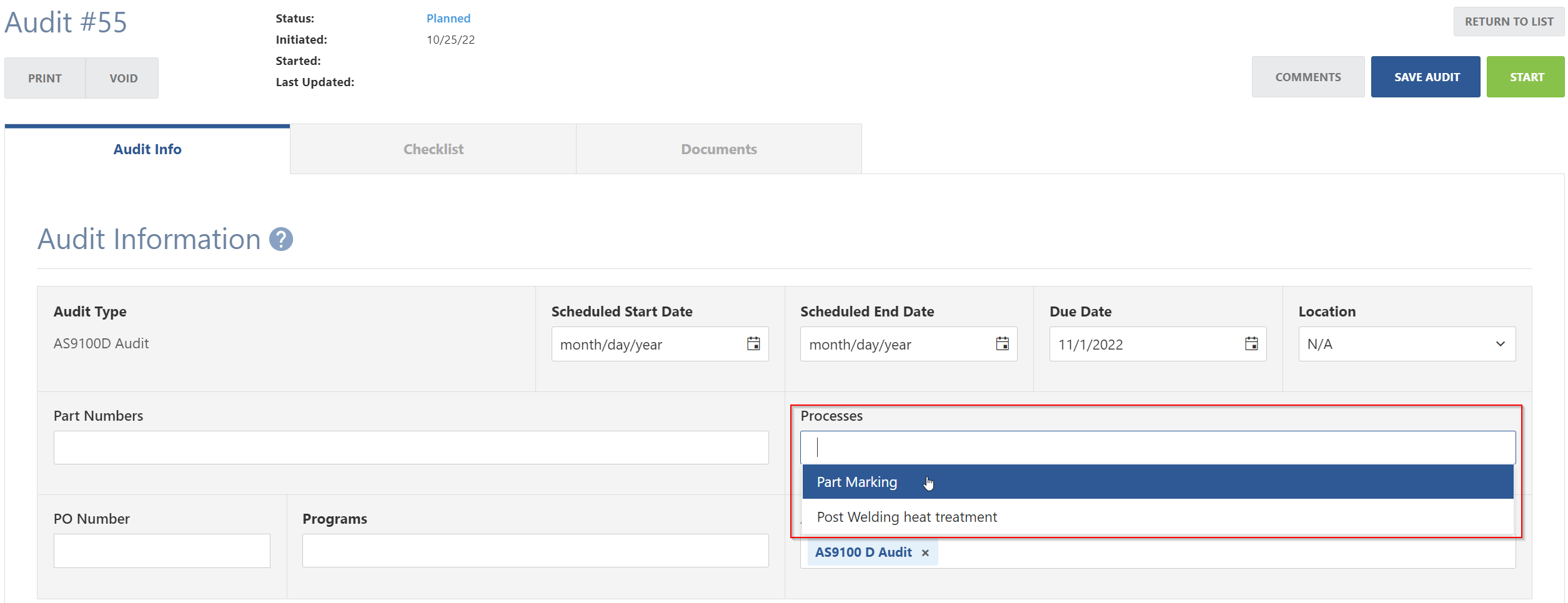
Task: Click the AS9100 D Audit tag label
Action: pyautogui.click(x=863, y=552)
